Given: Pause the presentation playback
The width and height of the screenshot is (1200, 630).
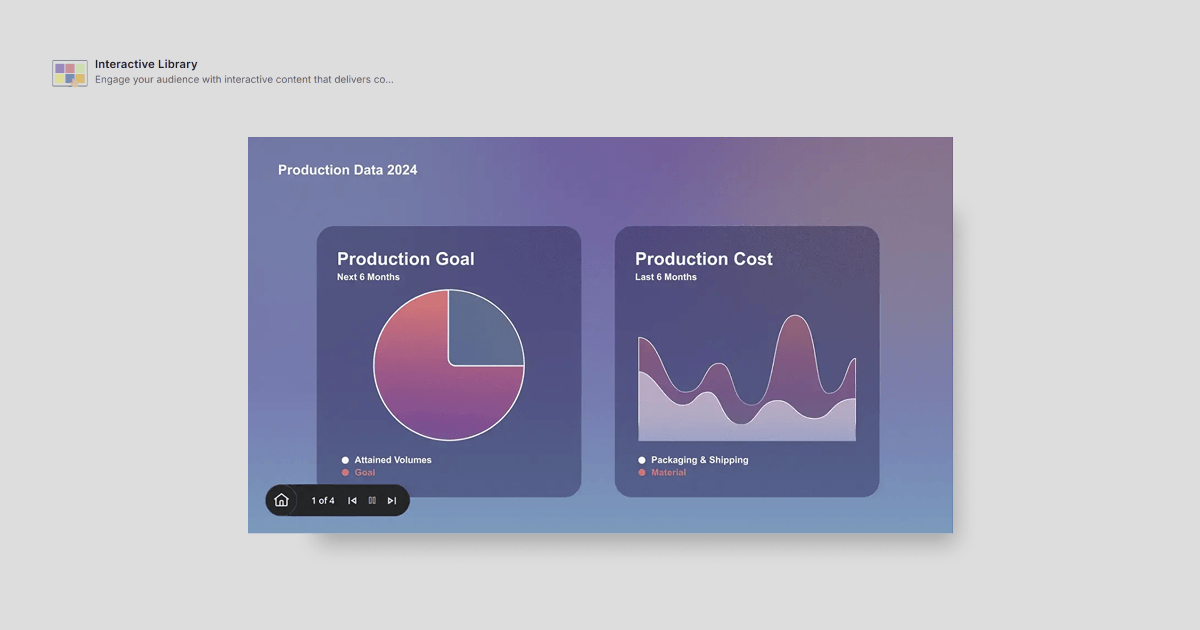Looking at the screenshot, I should (x=372, y=500).
